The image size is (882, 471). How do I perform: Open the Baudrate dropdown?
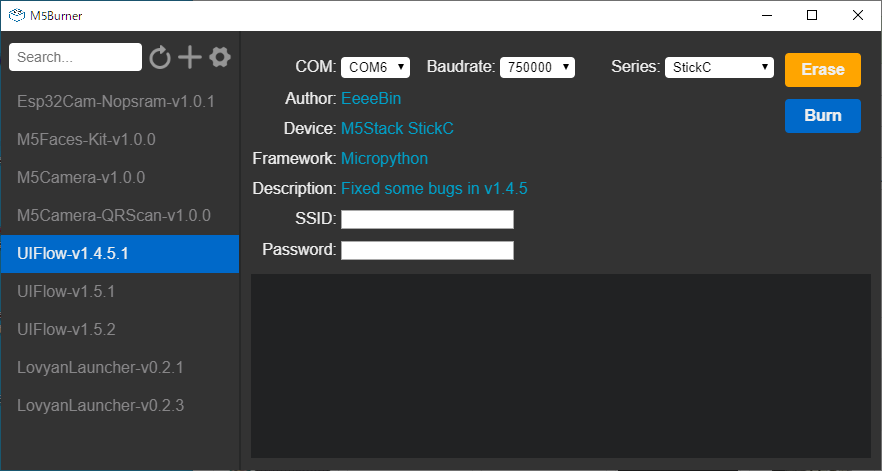click(537, 67)
